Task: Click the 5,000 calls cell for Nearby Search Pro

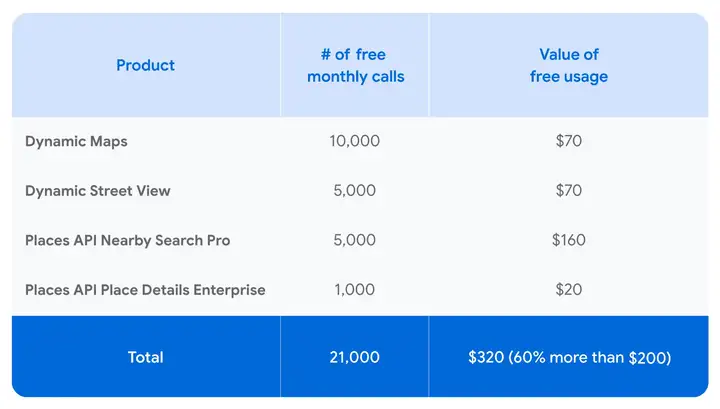Action: pos(354,240)
